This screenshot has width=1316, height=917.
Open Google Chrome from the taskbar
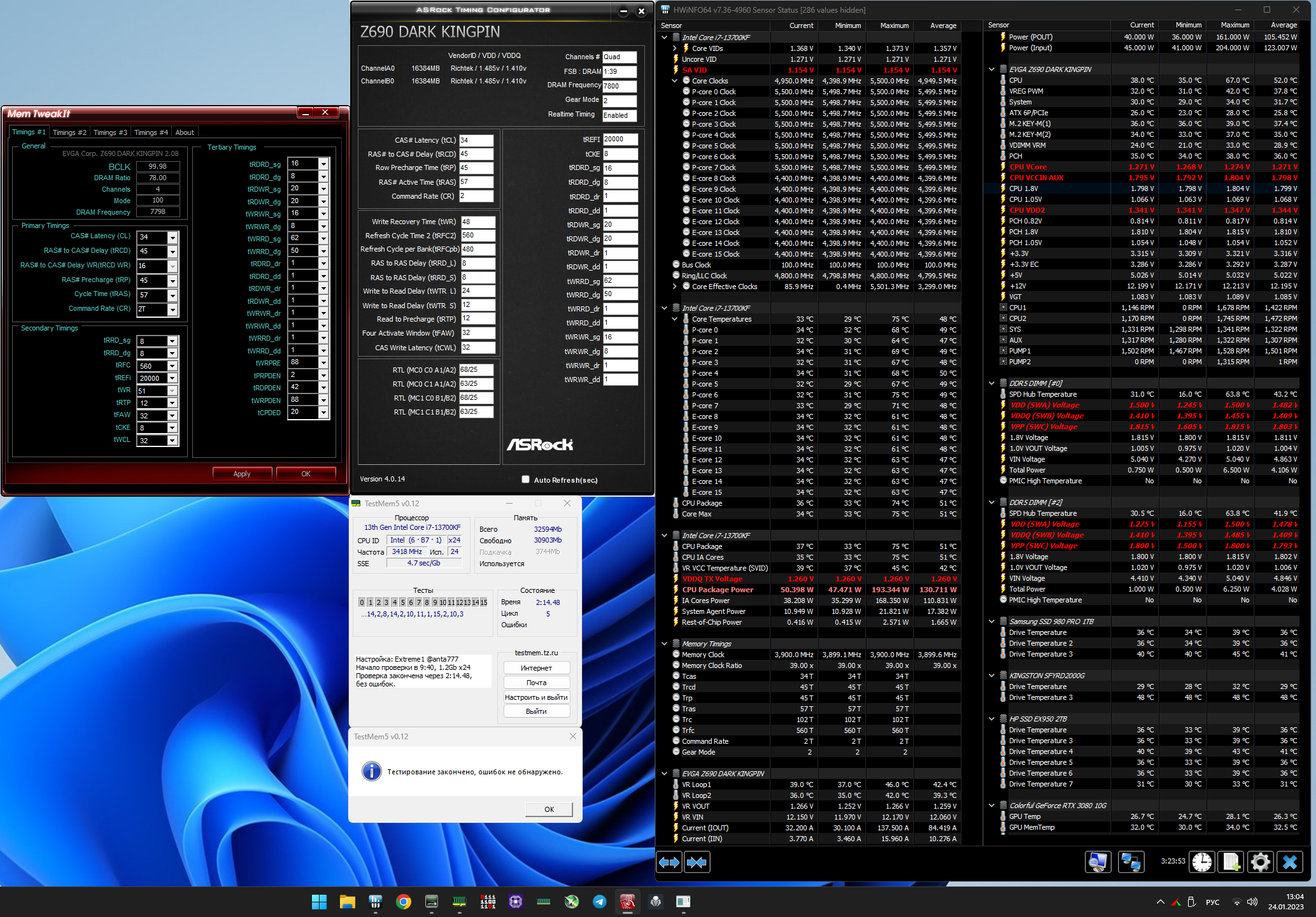point(403,901)
